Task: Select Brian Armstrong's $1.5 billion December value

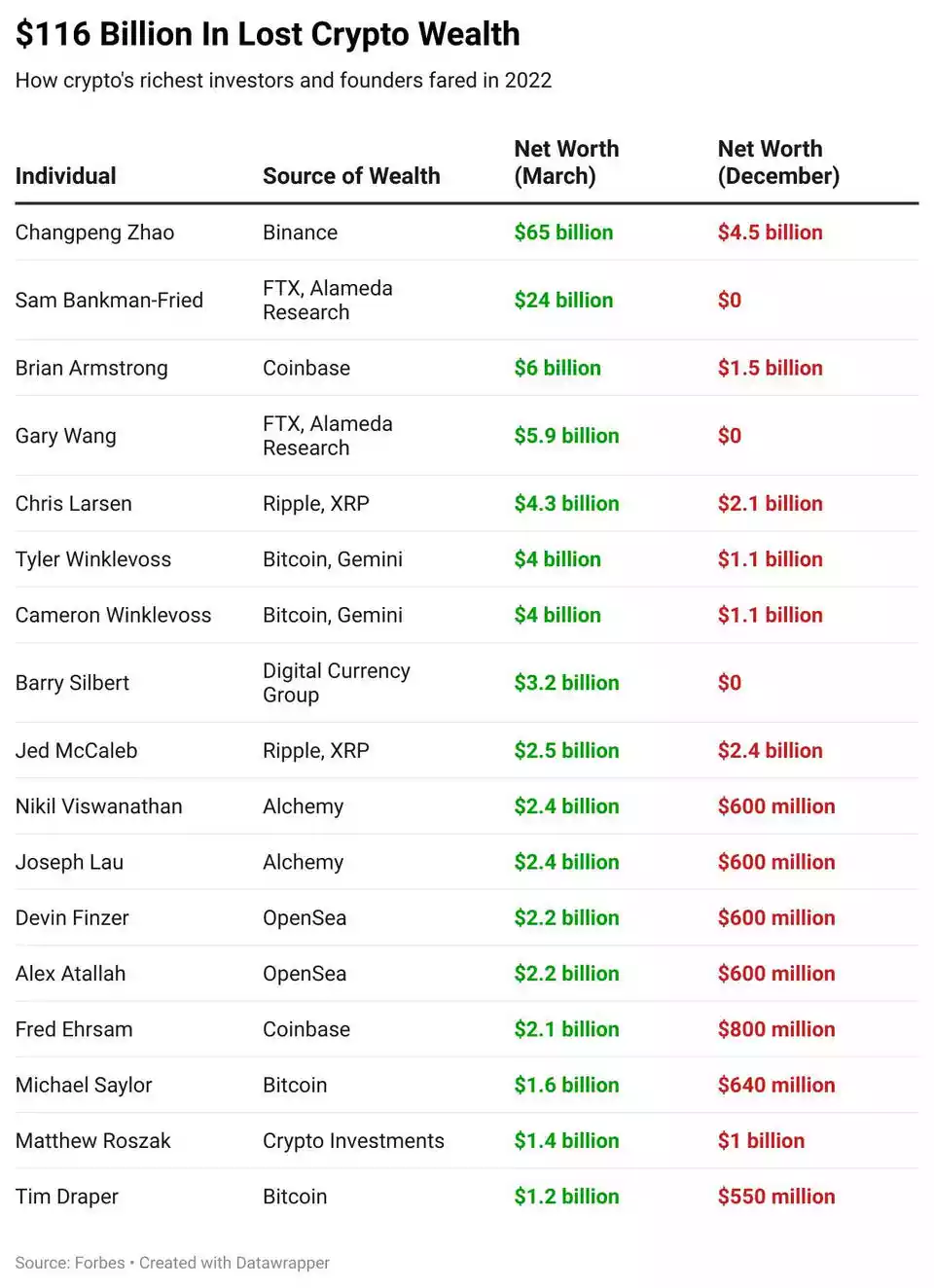Action: click(770, 369)
